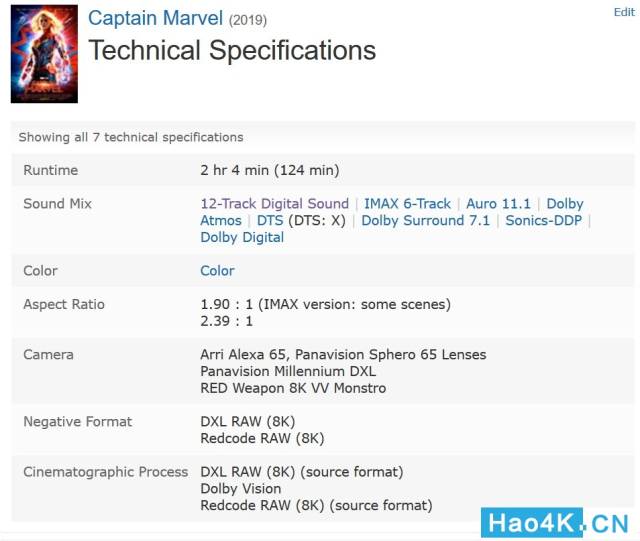Open the Color value link
The height and width of the screenshot is (541, 640).
point(217,271)
